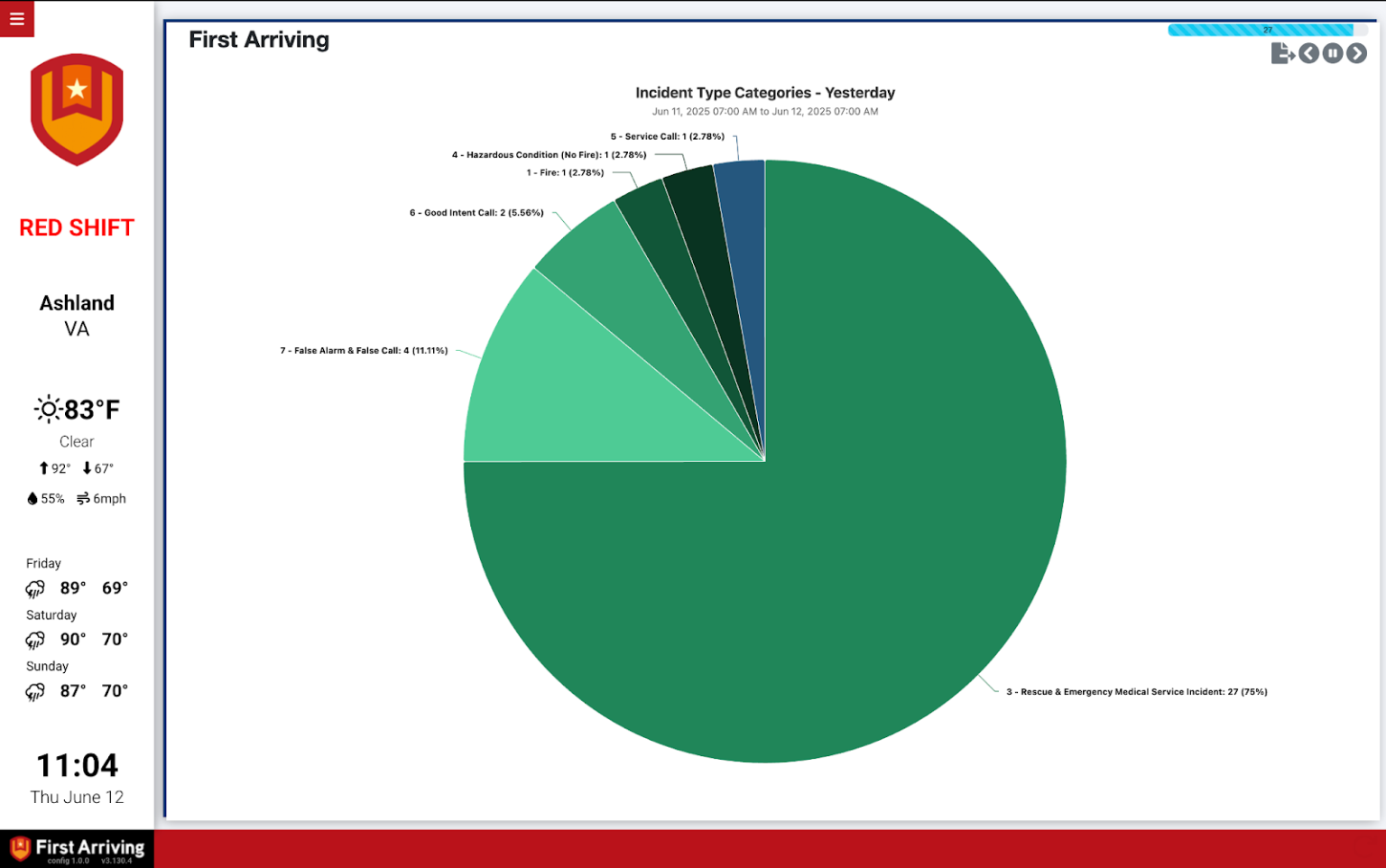Click Friday's rain cloud icon

pyautogui.click(x=34, y=588)
